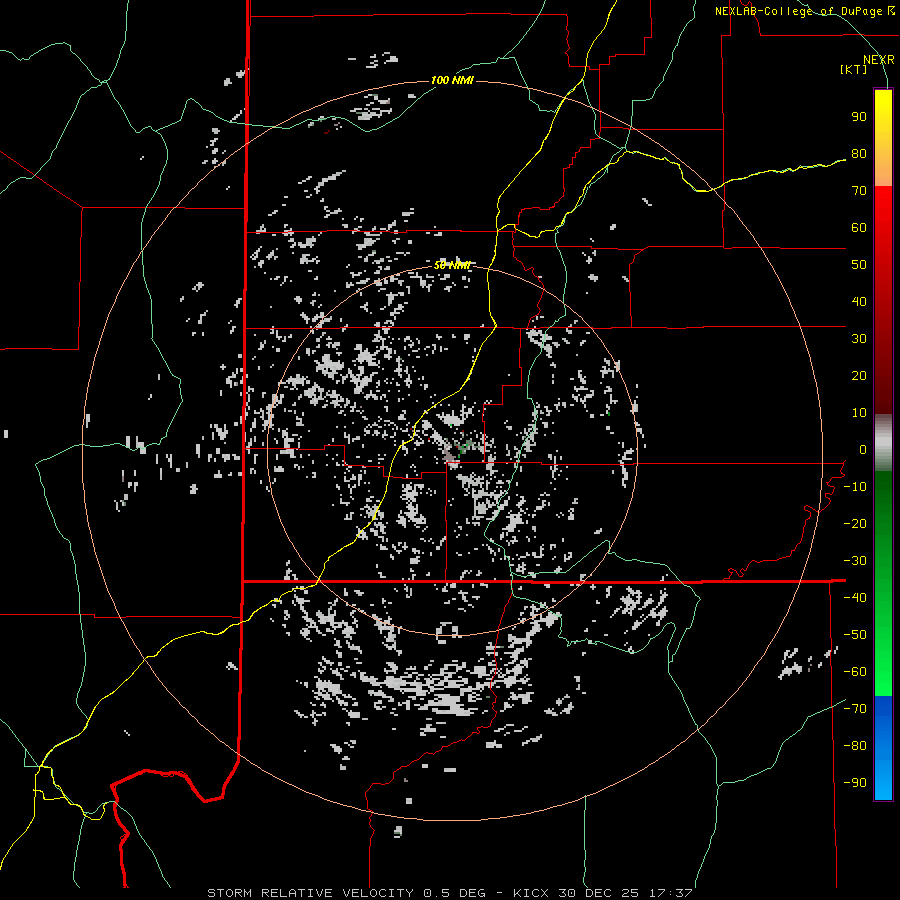The width and height of the screenshot is (900, 900).
Task: Click the -30 scale value
Action: pos(855,561)
